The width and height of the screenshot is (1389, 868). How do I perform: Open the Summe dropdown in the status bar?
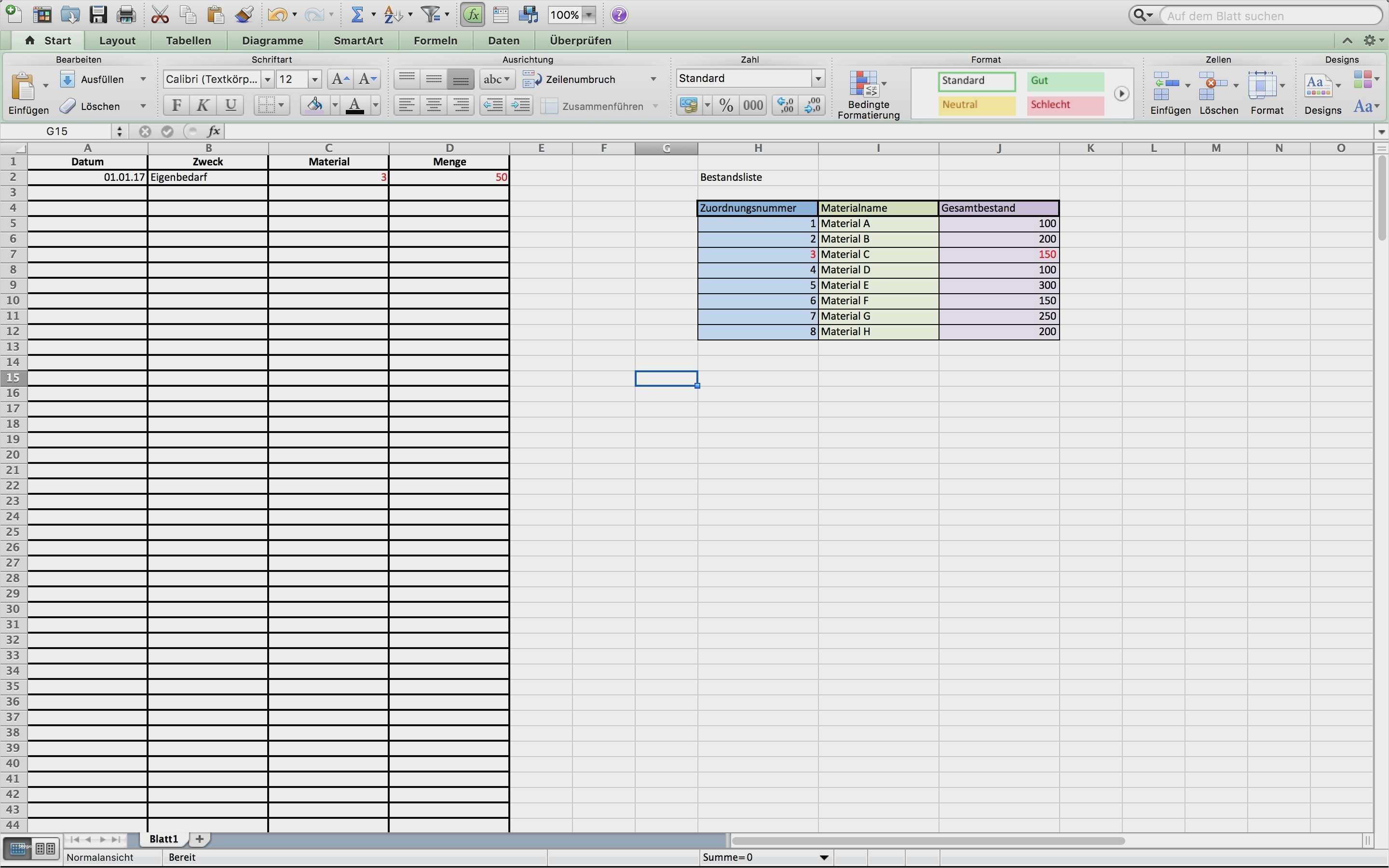point(824,857)
